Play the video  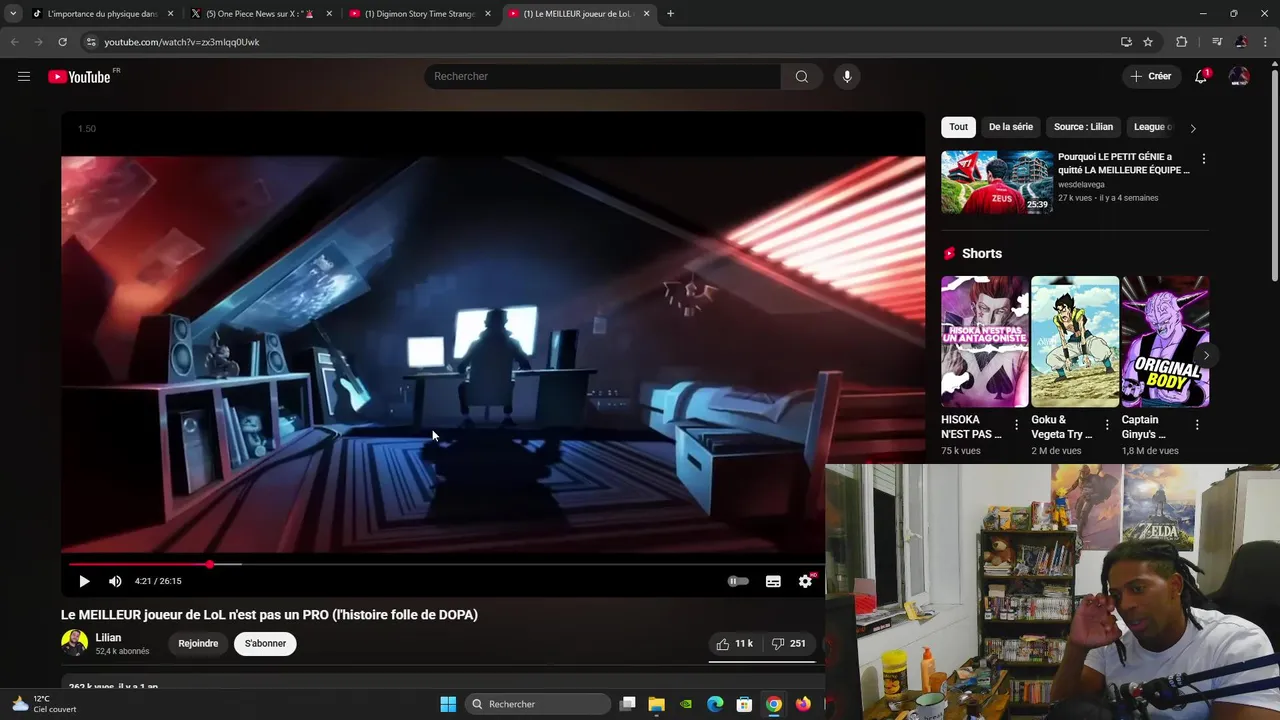point(84,581)
